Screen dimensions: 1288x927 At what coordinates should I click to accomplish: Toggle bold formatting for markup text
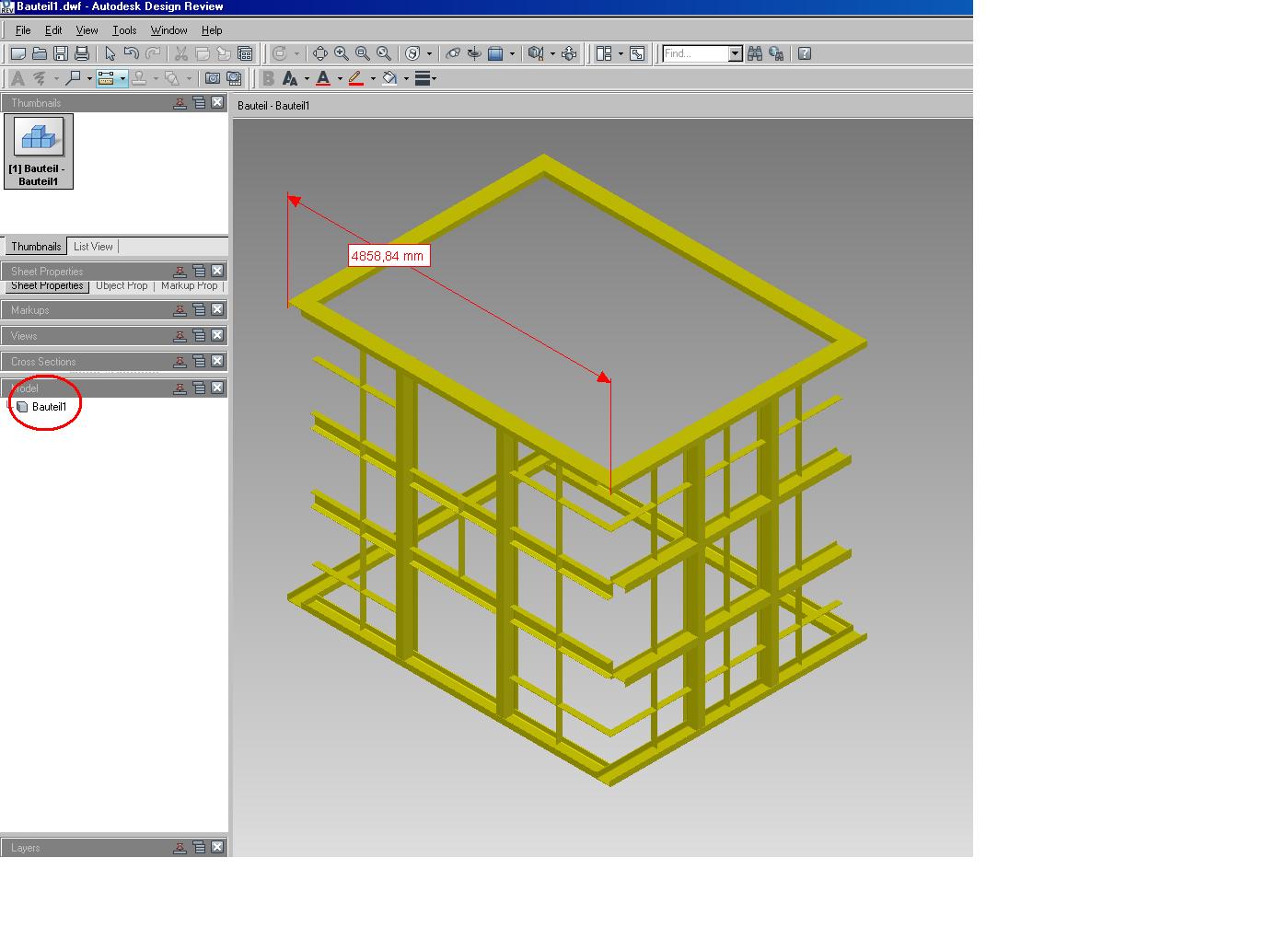[267, 78]
